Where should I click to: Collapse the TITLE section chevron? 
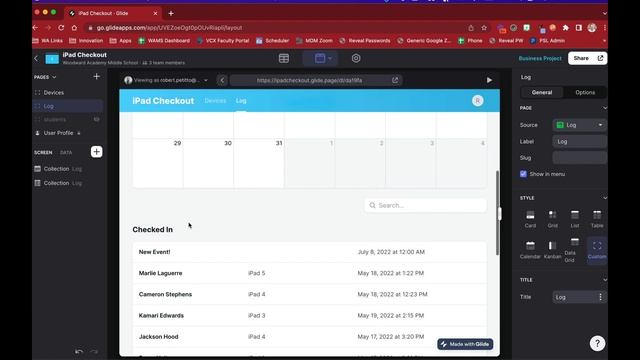click(x=604, y=280)
